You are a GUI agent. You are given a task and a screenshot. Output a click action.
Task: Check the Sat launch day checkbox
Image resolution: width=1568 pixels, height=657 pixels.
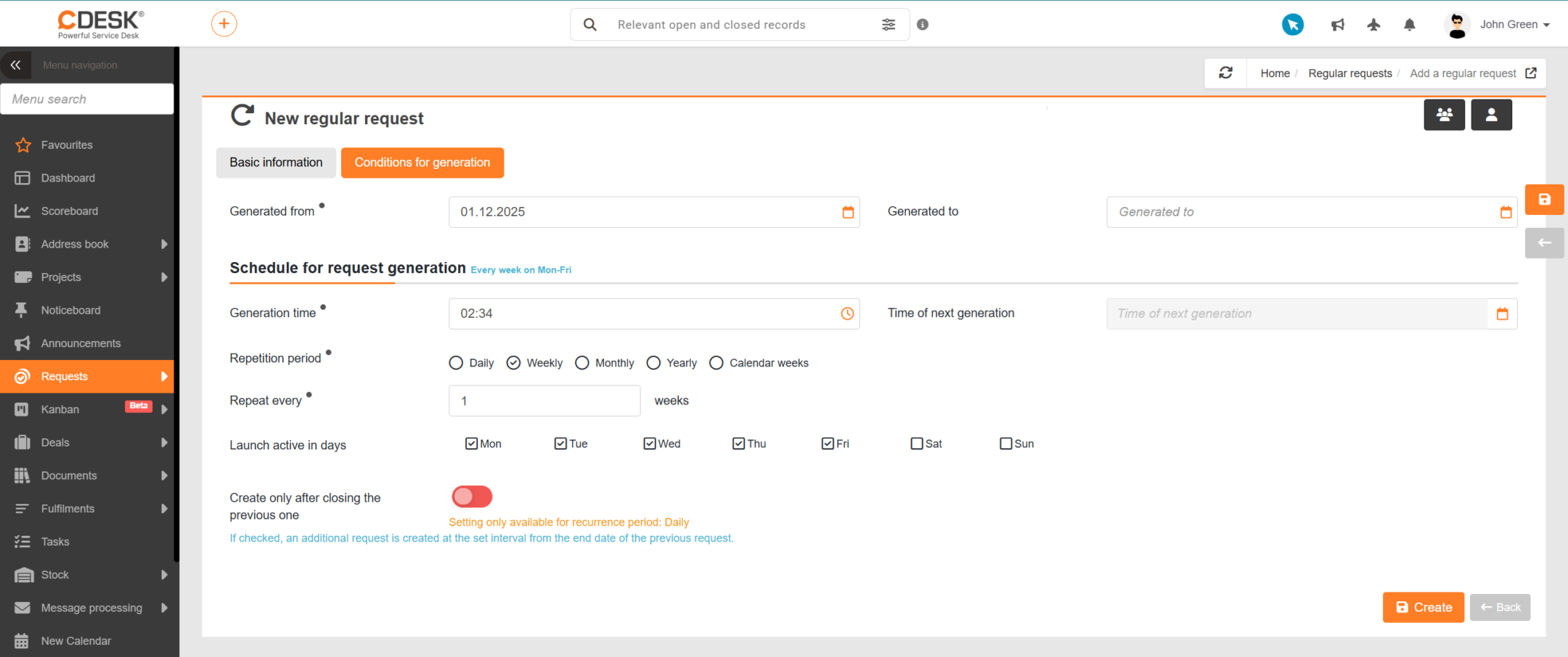coord(917,444)
